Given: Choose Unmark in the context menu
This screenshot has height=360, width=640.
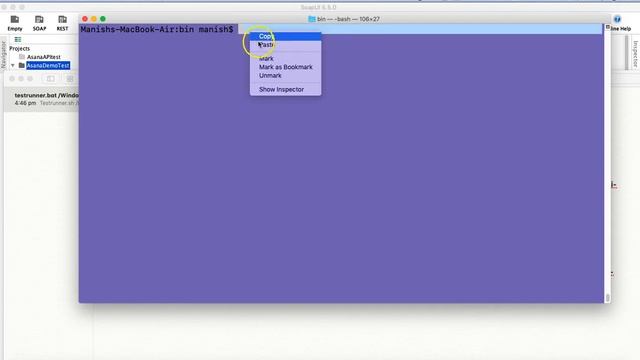Looking at the screenshot, I should click(x=285, y=76).
